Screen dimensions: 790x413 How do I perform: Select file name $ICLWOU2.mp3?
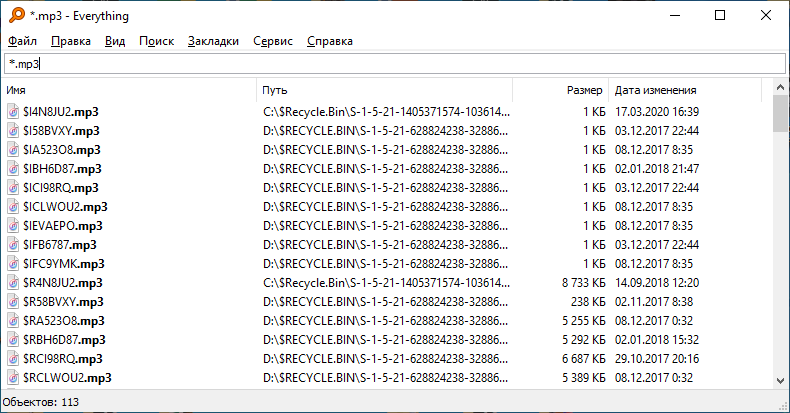coord(65,207)
